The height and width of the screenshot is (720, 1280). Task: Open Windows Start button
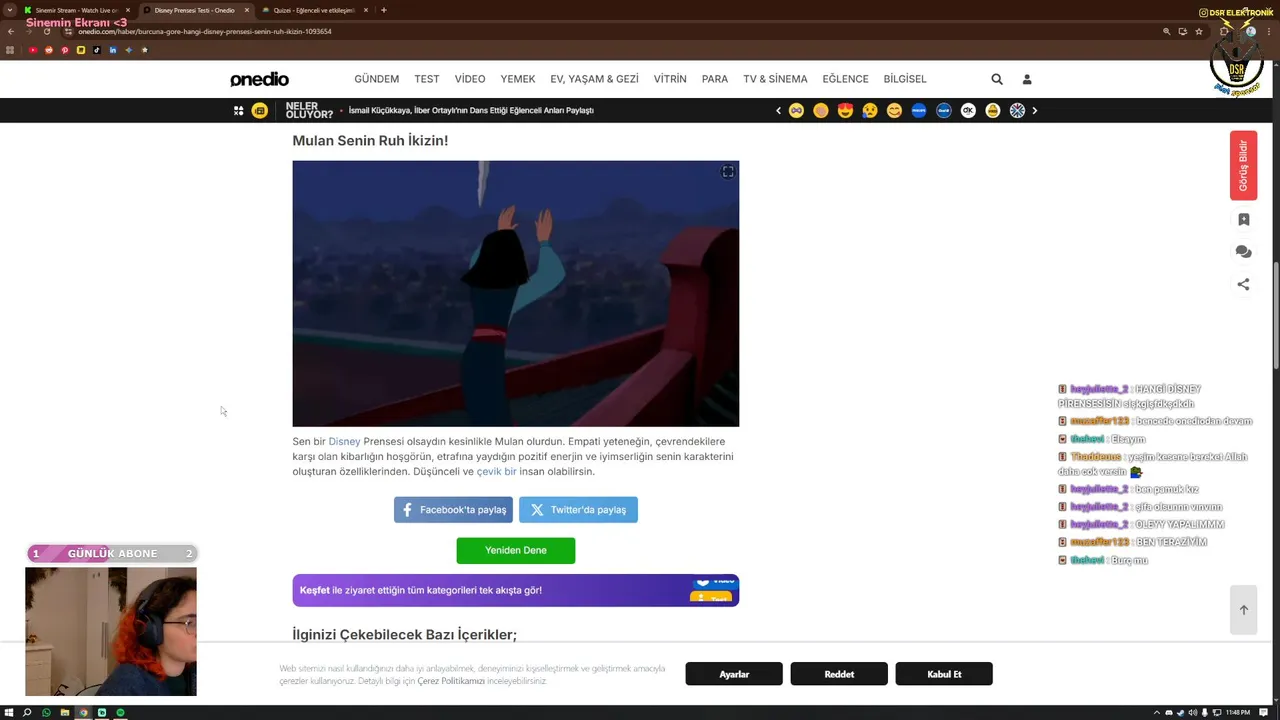[x=10, y=713]
